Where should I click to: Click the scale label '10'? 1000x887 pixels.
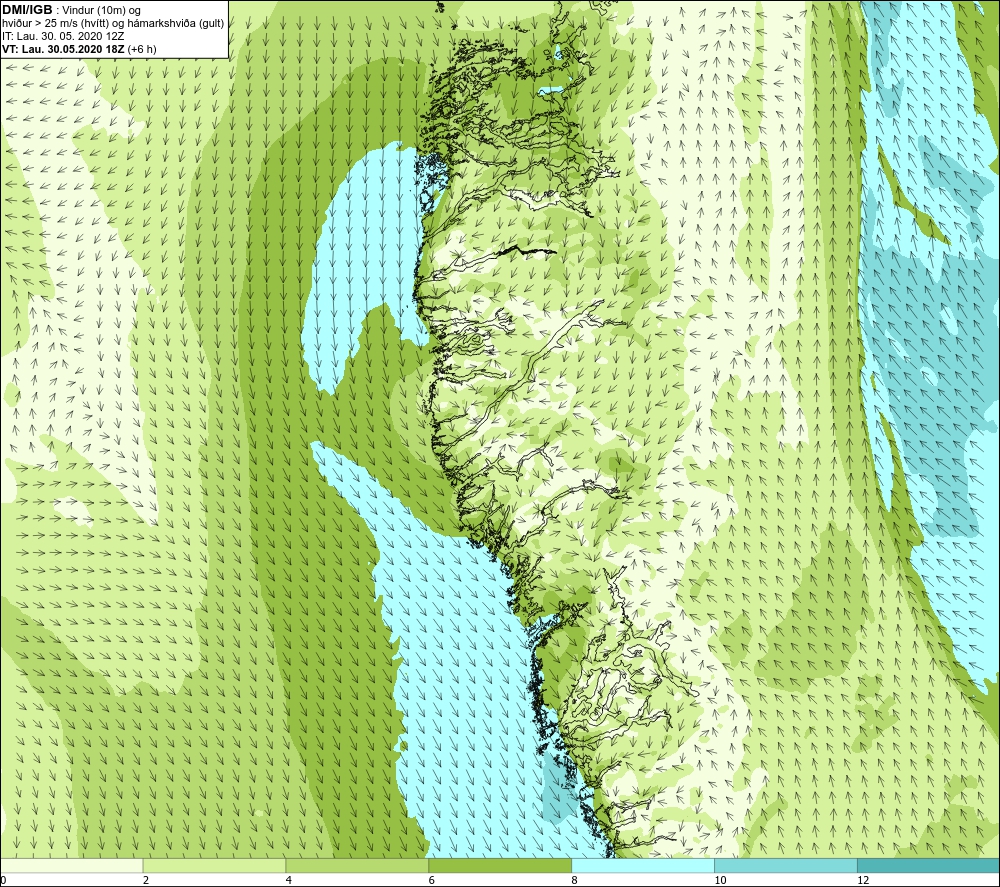click(720, 880)
